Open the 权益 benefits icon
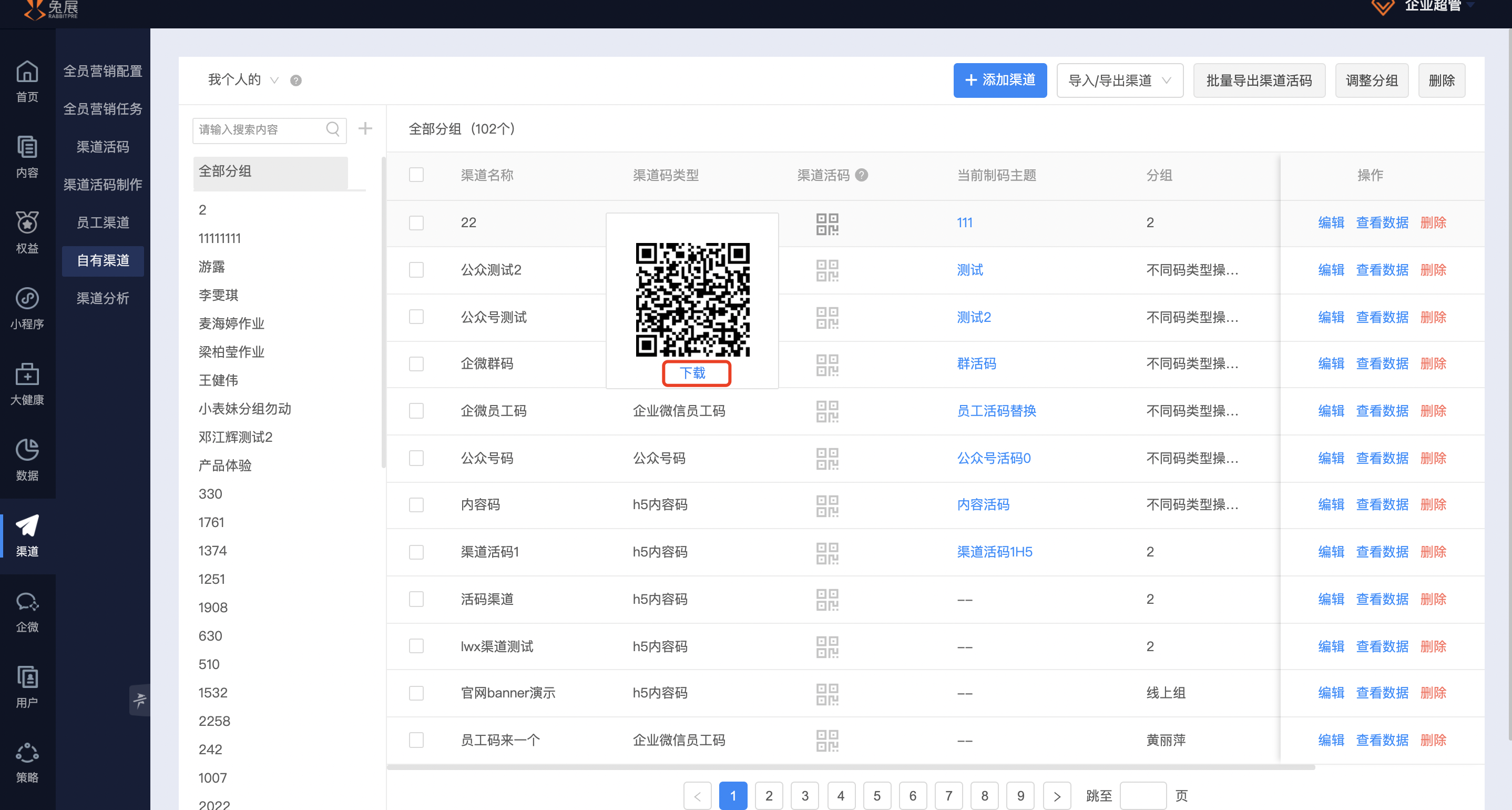This screenshot has height=810, width=1512. pos(27,222)
